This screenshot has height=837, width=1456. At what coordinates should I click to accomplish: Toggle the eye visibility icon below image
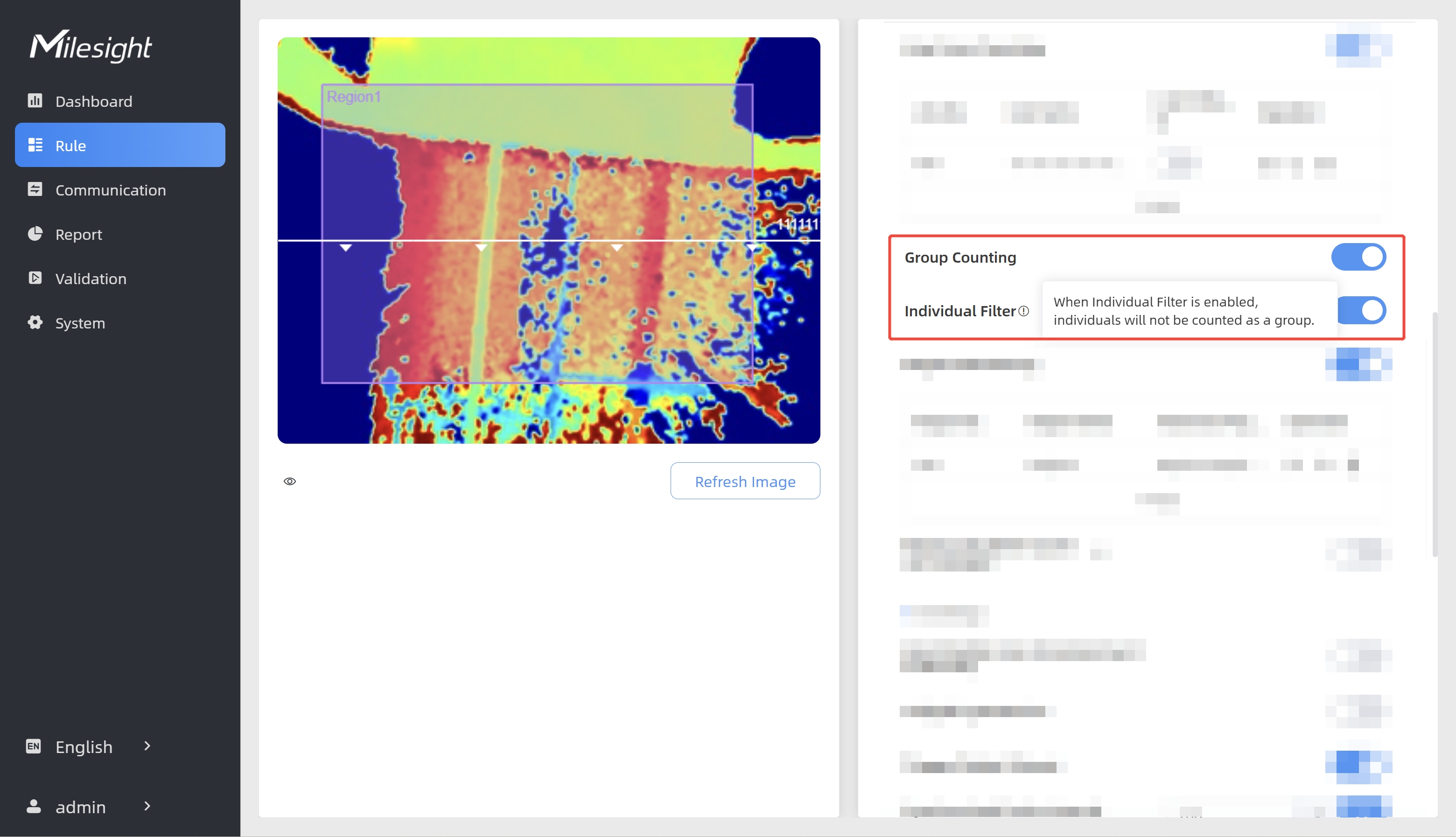(x=290, y=481)
